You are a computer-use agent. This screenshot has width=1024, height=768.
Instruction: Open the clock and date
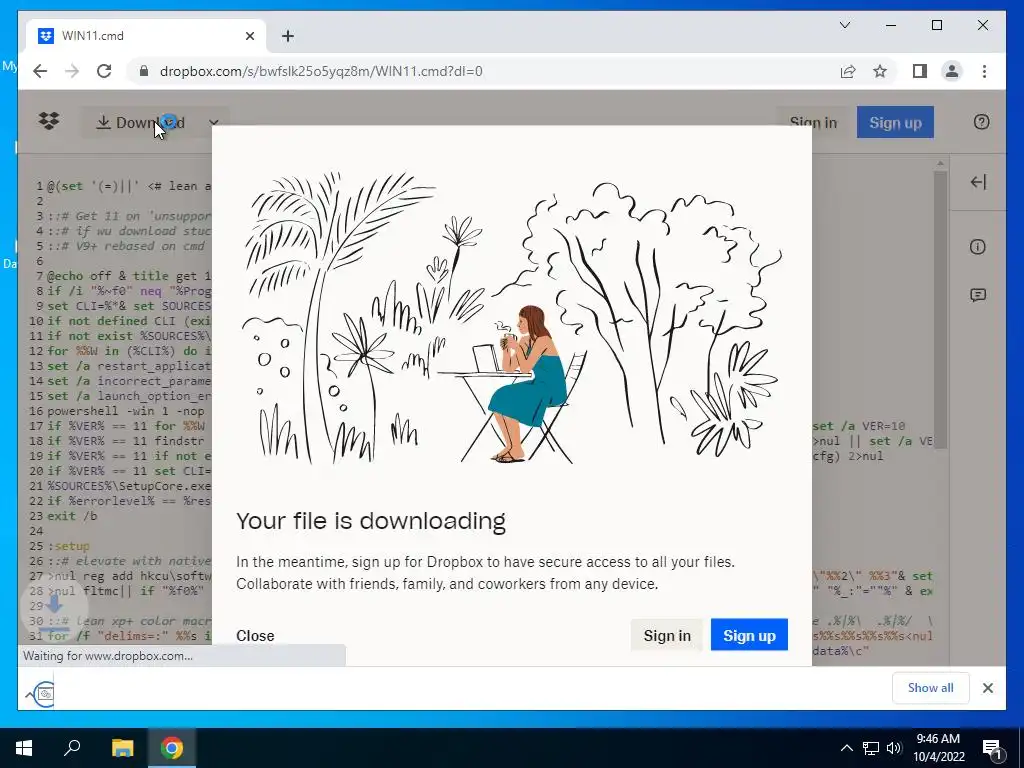[938, 748]
